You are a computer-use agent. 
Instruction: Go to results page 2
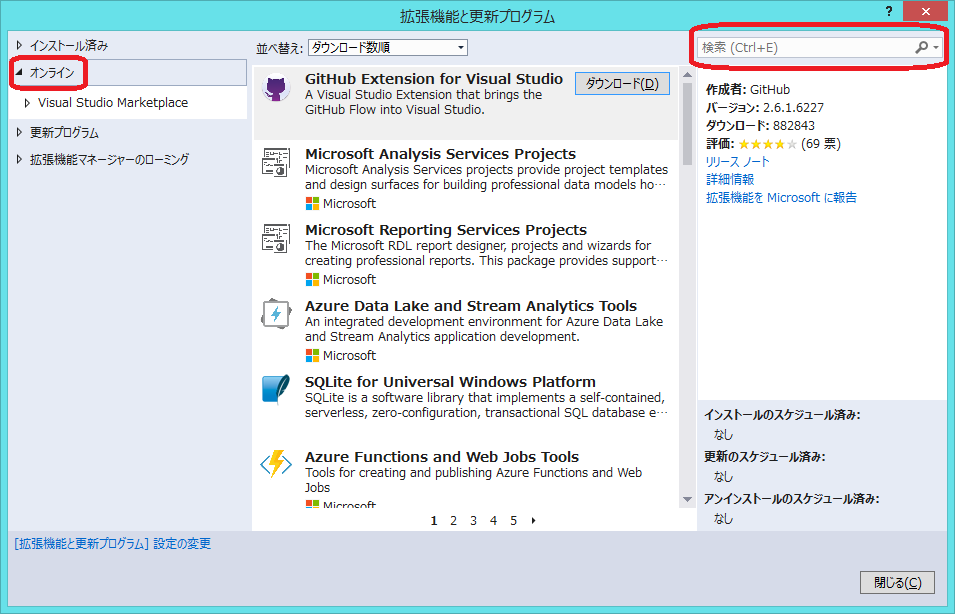pyautogui.click(x=453, y=521)
